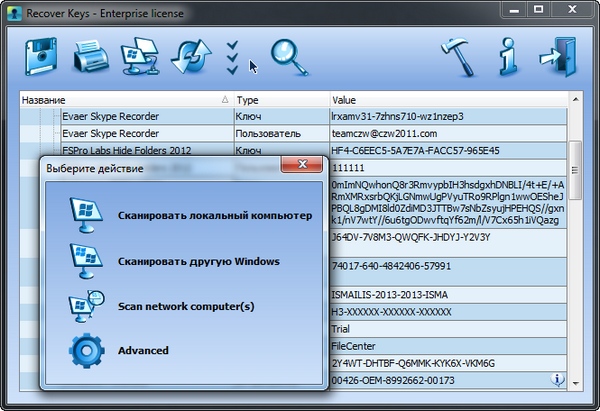Sort by Название column header
Screen dimensions: 600x411
click(x=126, y=100)
